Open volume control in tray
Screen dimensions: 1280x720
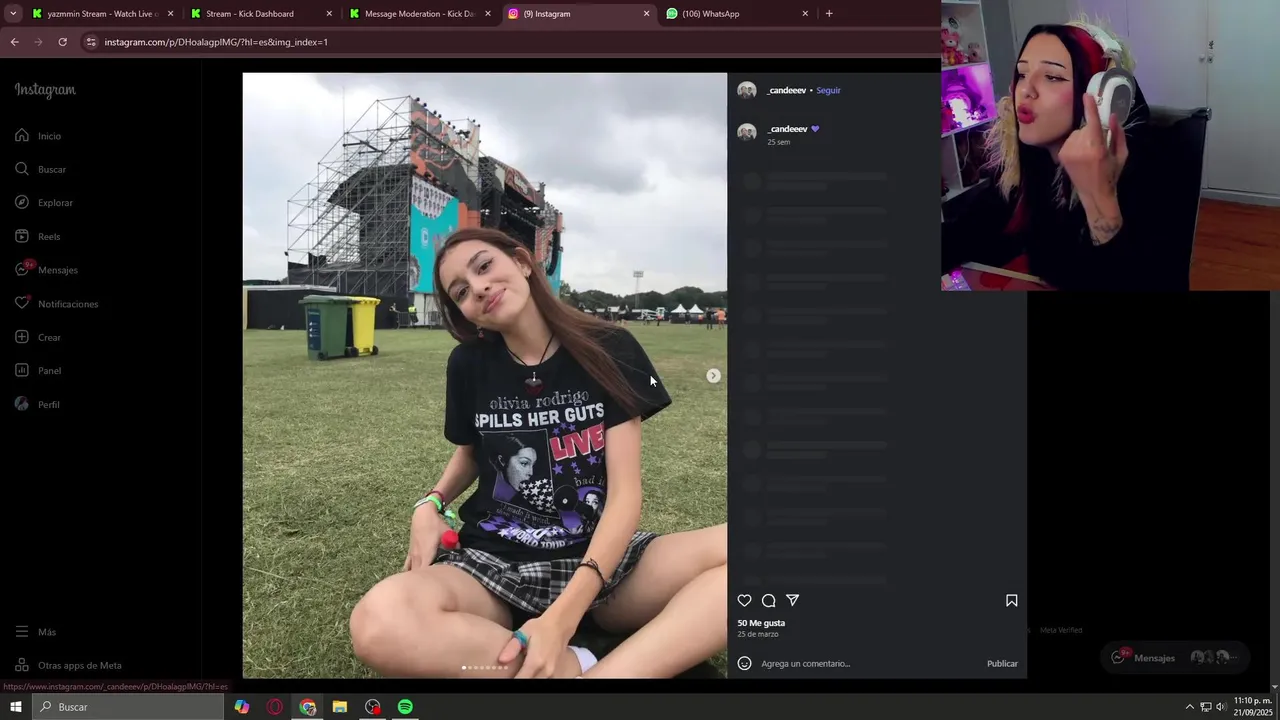[1220, 707]
